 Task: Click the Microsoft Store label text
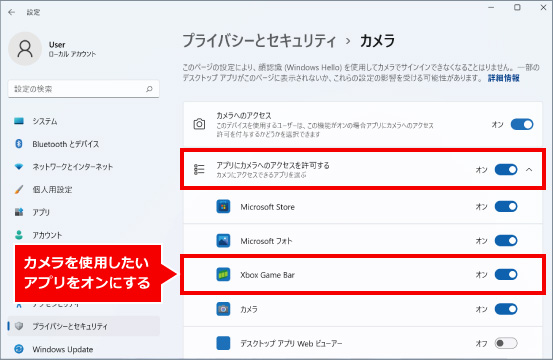pos(267,207)
